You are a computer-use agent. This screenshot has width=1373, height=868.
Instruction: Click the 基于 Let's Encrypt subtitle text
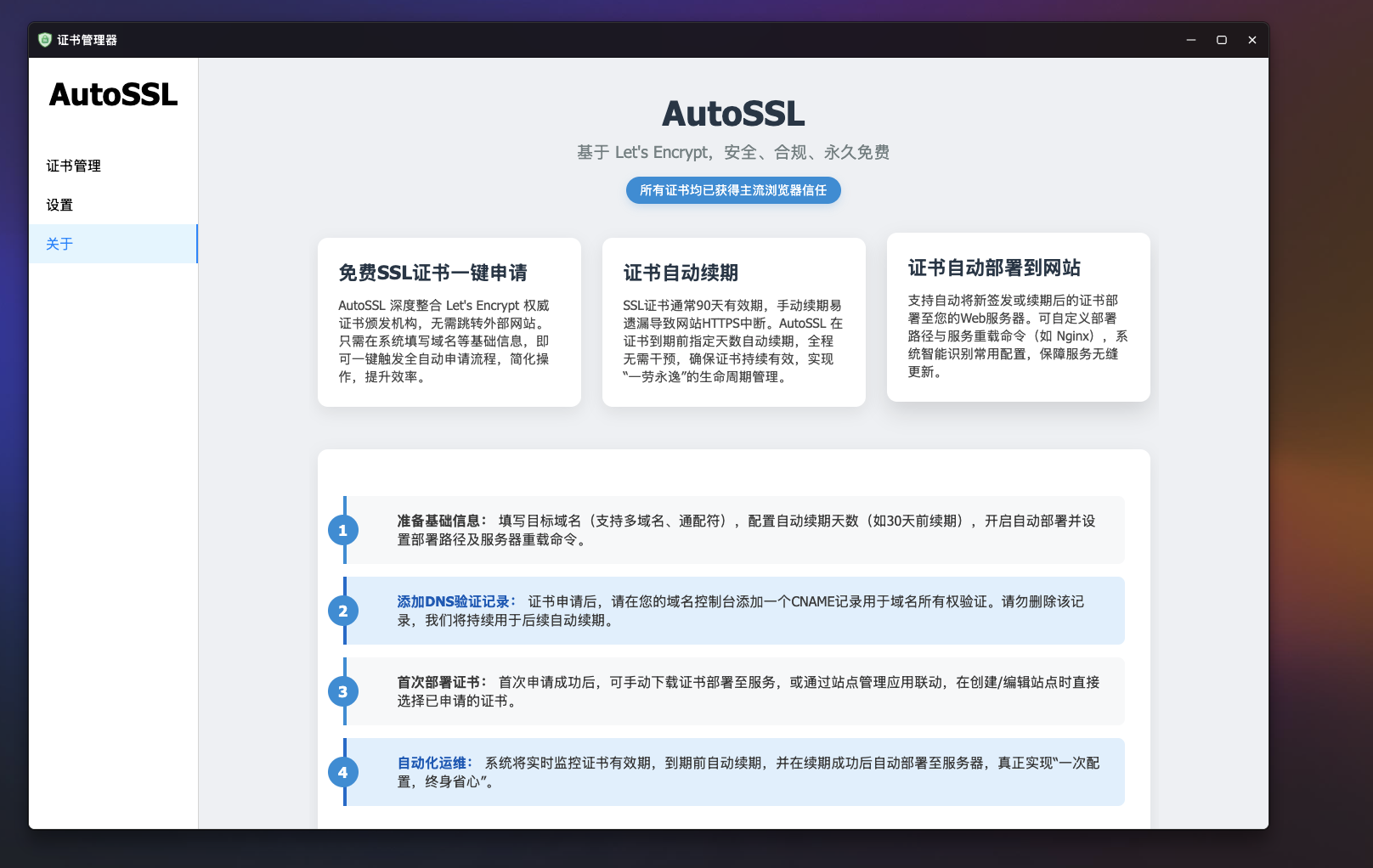coord(733,152)
